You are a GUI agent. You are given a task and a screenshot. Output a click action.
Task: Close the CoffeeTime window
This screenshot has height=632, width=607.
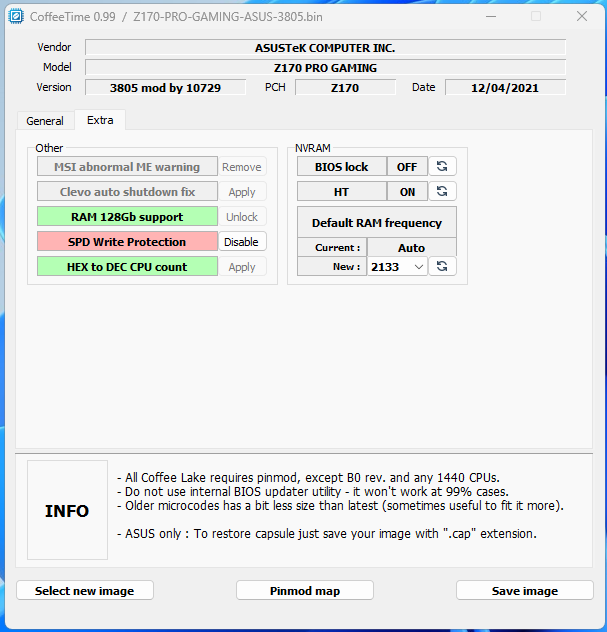pos(582,17)
